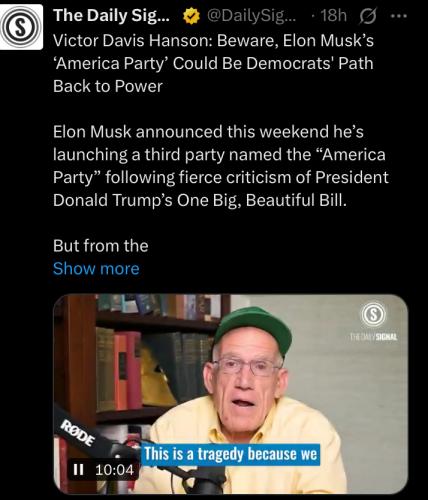Expand the post with Show more
The width and height of the screenshot is (428, 500).
tap(96, 269)
